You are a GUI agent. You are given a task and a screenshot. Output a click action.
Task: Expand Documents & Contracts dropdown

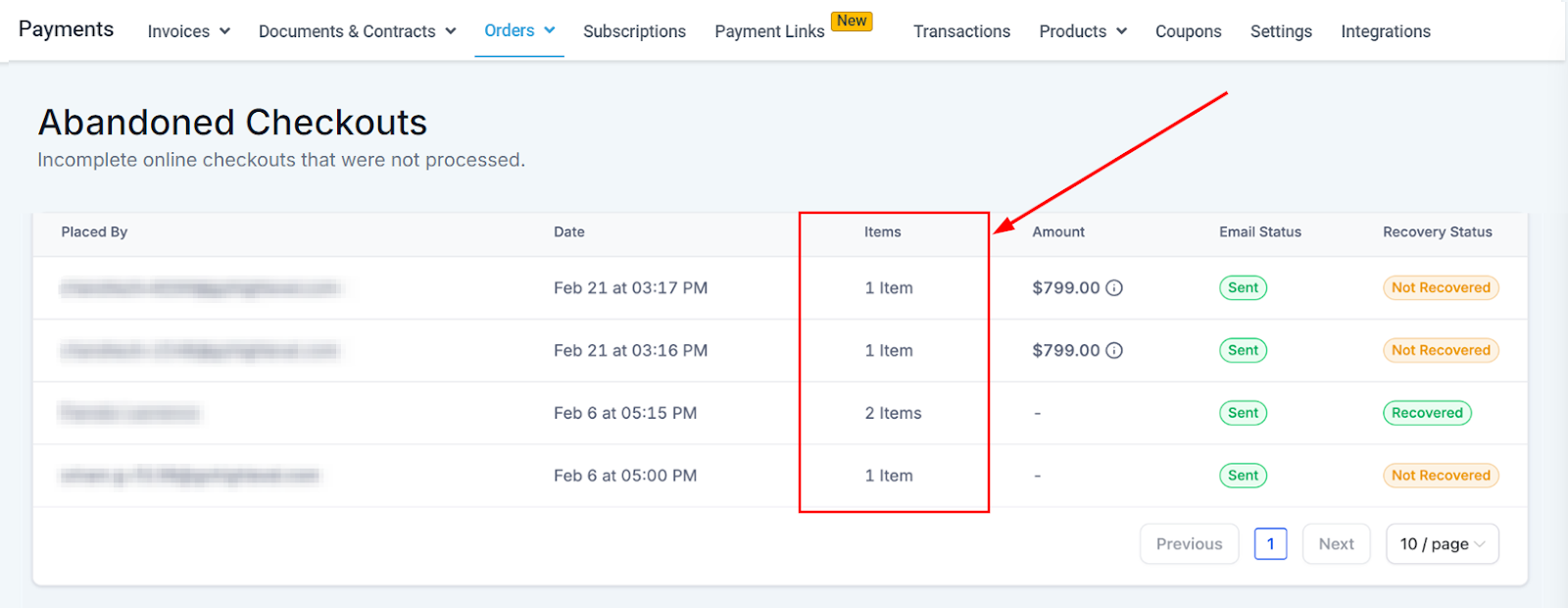point(358,31)
